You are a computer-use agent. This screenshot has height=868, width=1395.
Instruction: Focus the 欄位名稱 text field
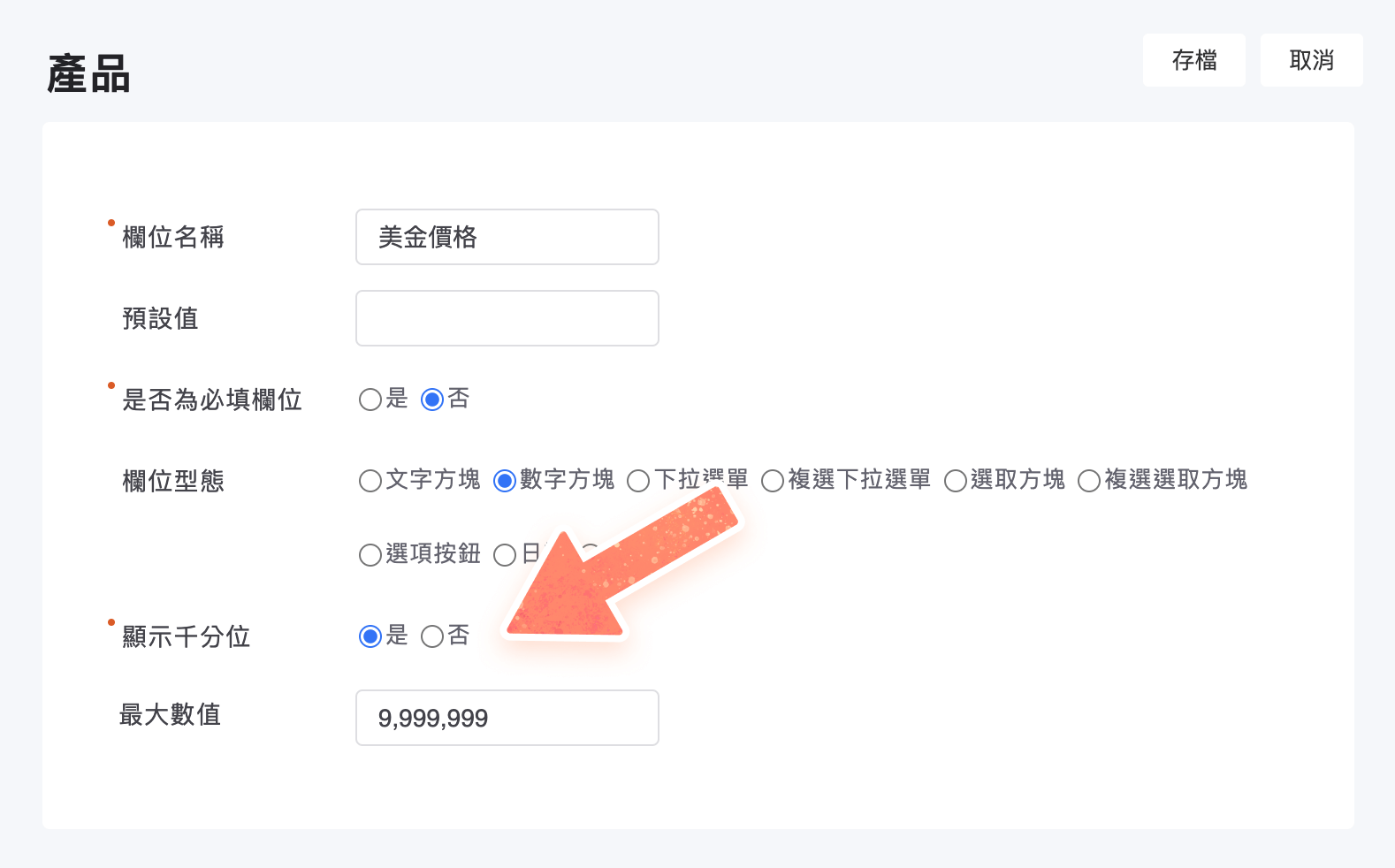click(x=507, y=237)
